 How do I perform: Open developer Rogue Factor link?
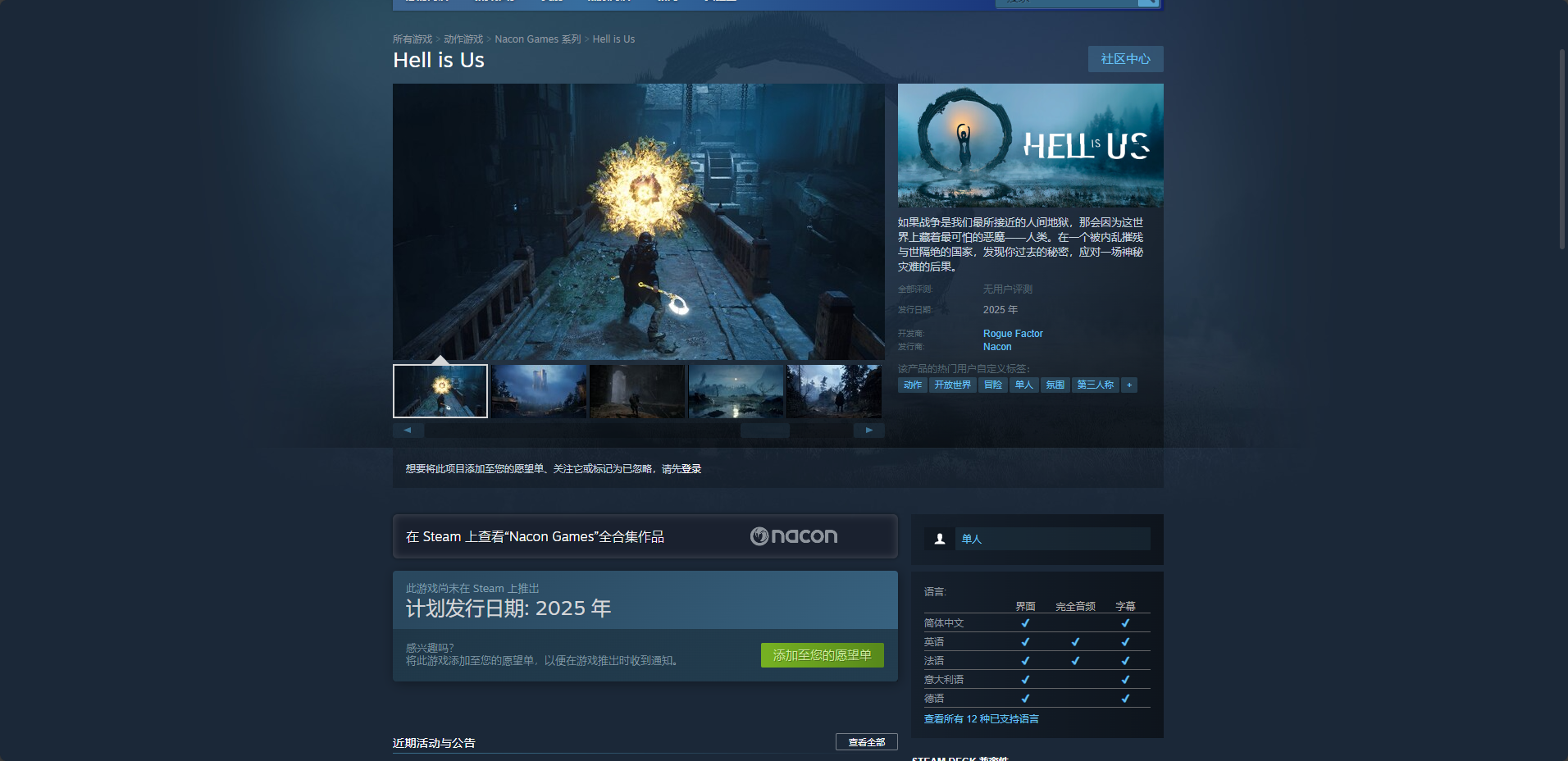(1013, 334)
